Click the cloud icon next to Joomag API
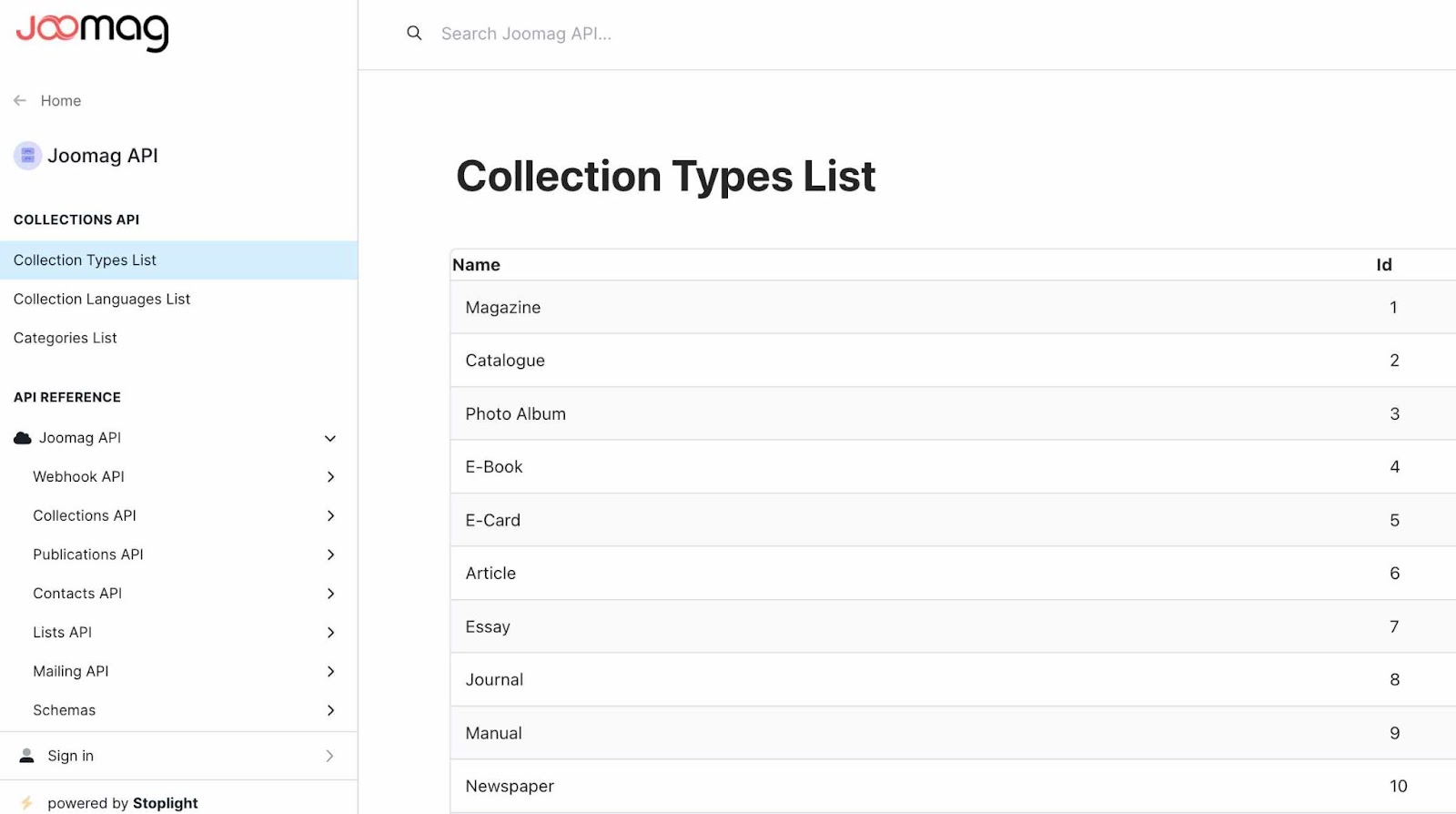 (23, 438)
